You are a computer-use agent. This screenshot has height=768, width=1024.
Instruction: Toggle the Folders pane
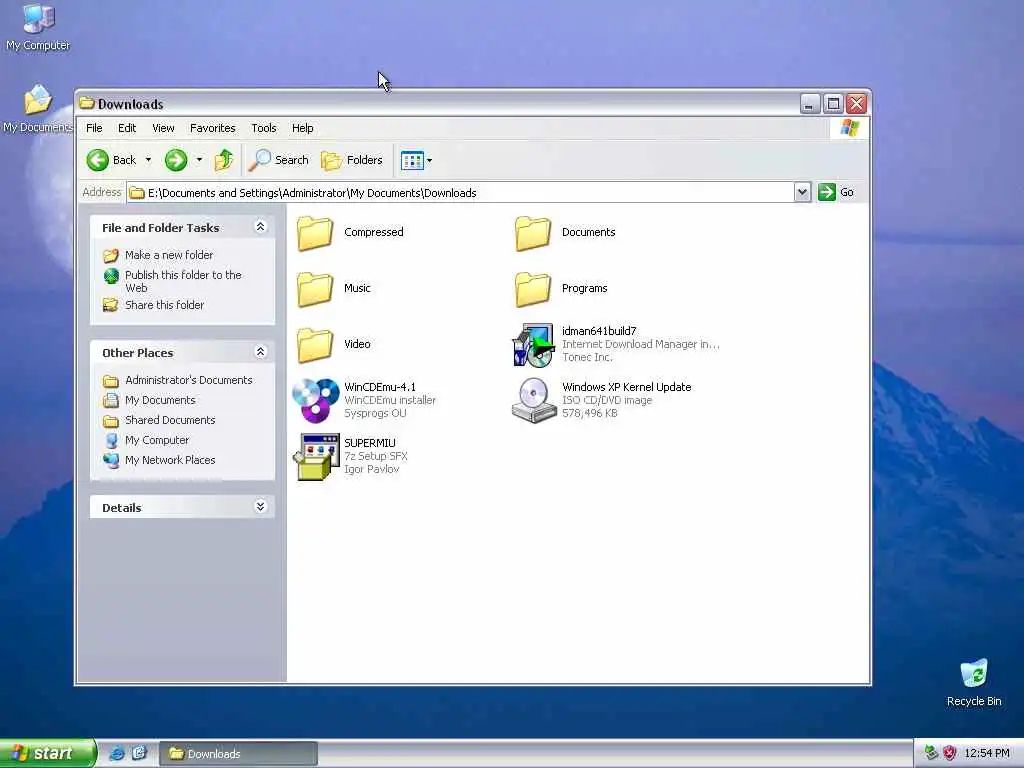[x=352, y=160]
